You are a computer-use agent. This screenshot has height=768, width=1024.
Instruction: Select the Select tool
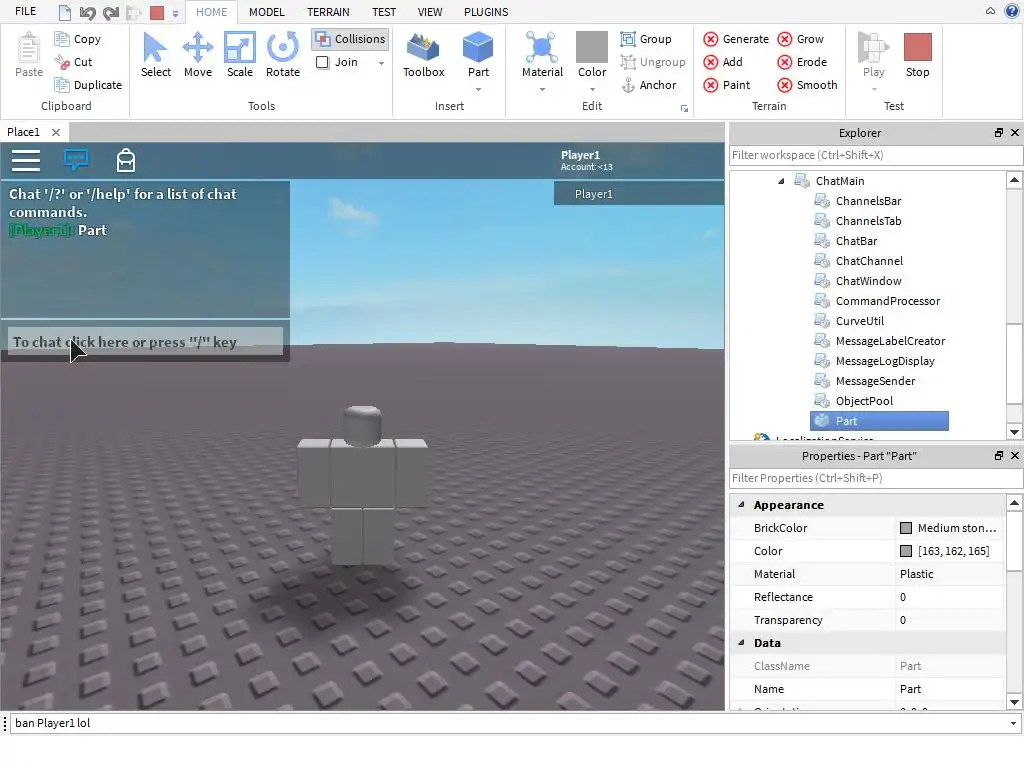(x=155, y=56)
